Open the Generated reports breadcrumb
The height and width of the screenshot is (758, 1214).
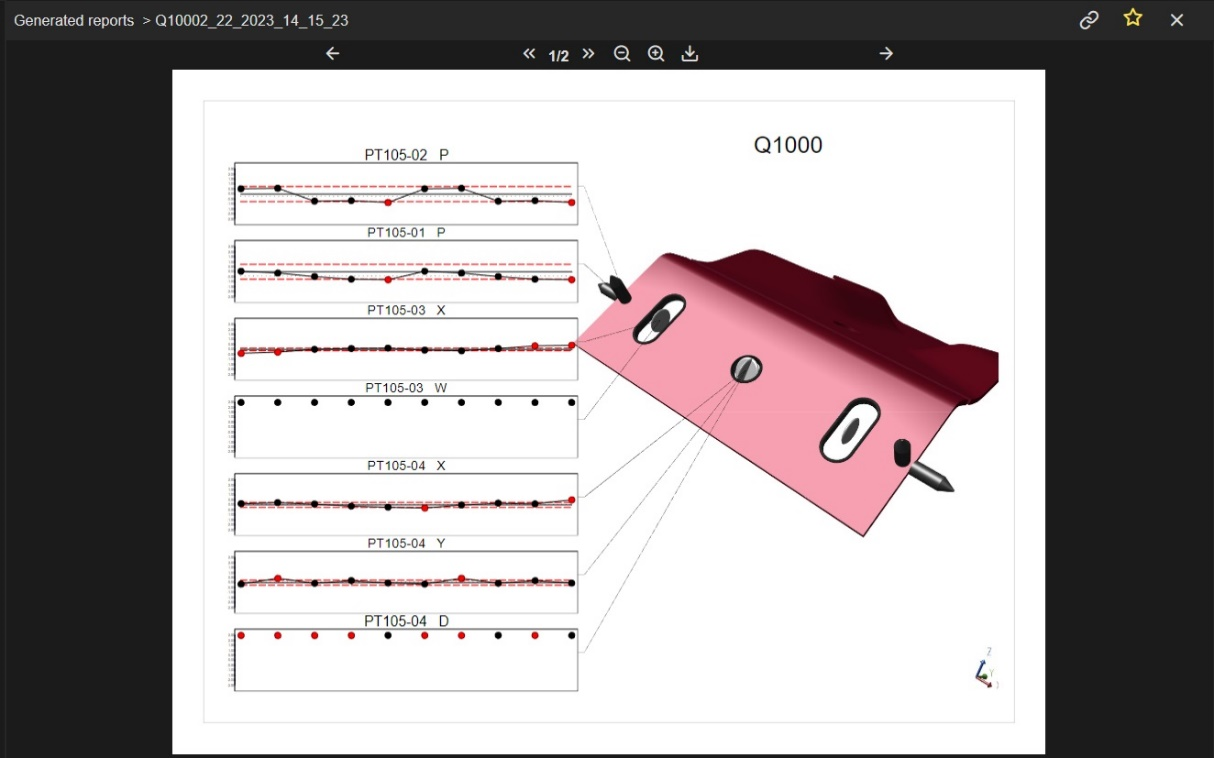coord(74,20)
